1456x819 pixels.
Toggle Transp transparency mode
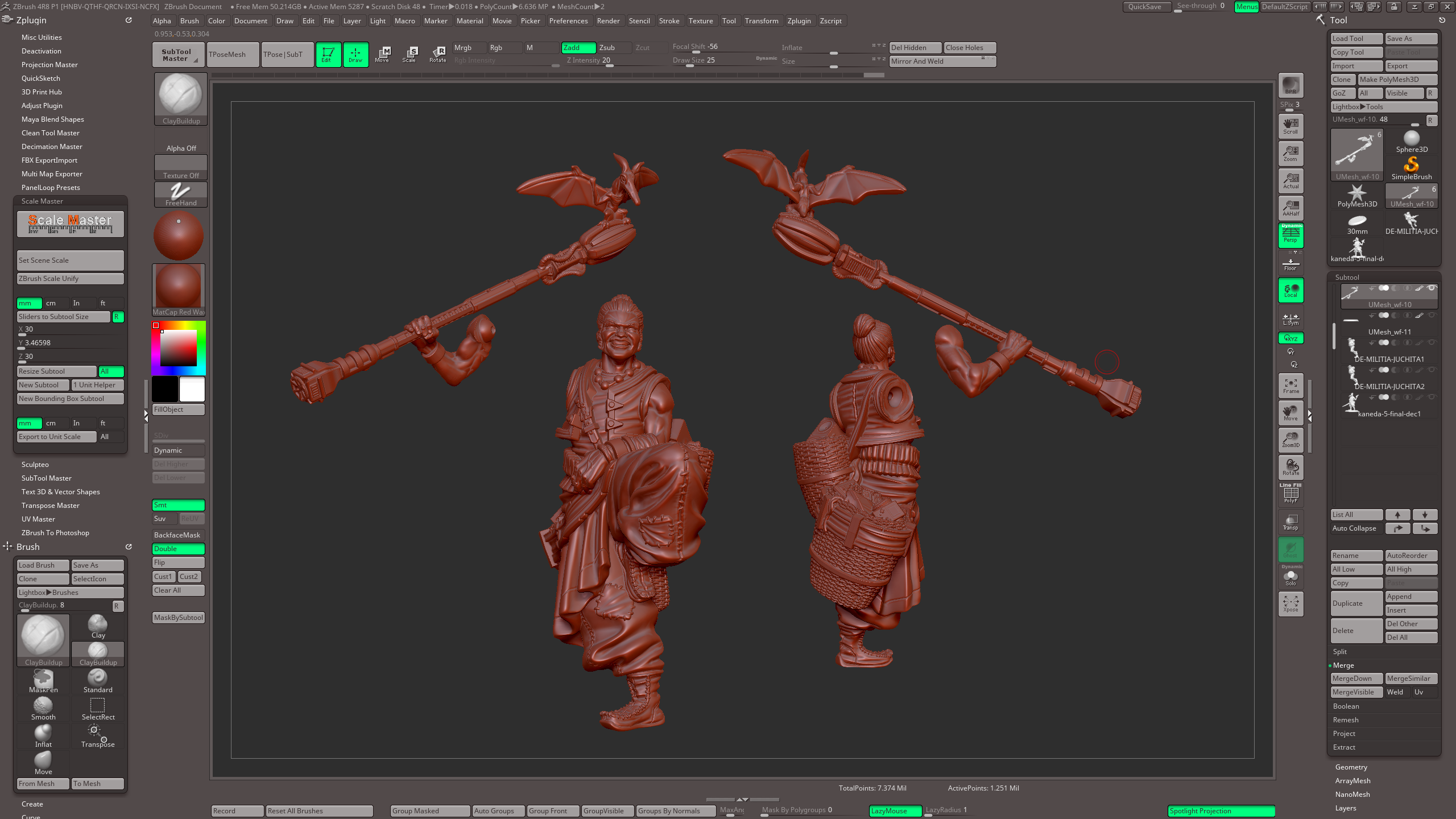click(1290, 522)
